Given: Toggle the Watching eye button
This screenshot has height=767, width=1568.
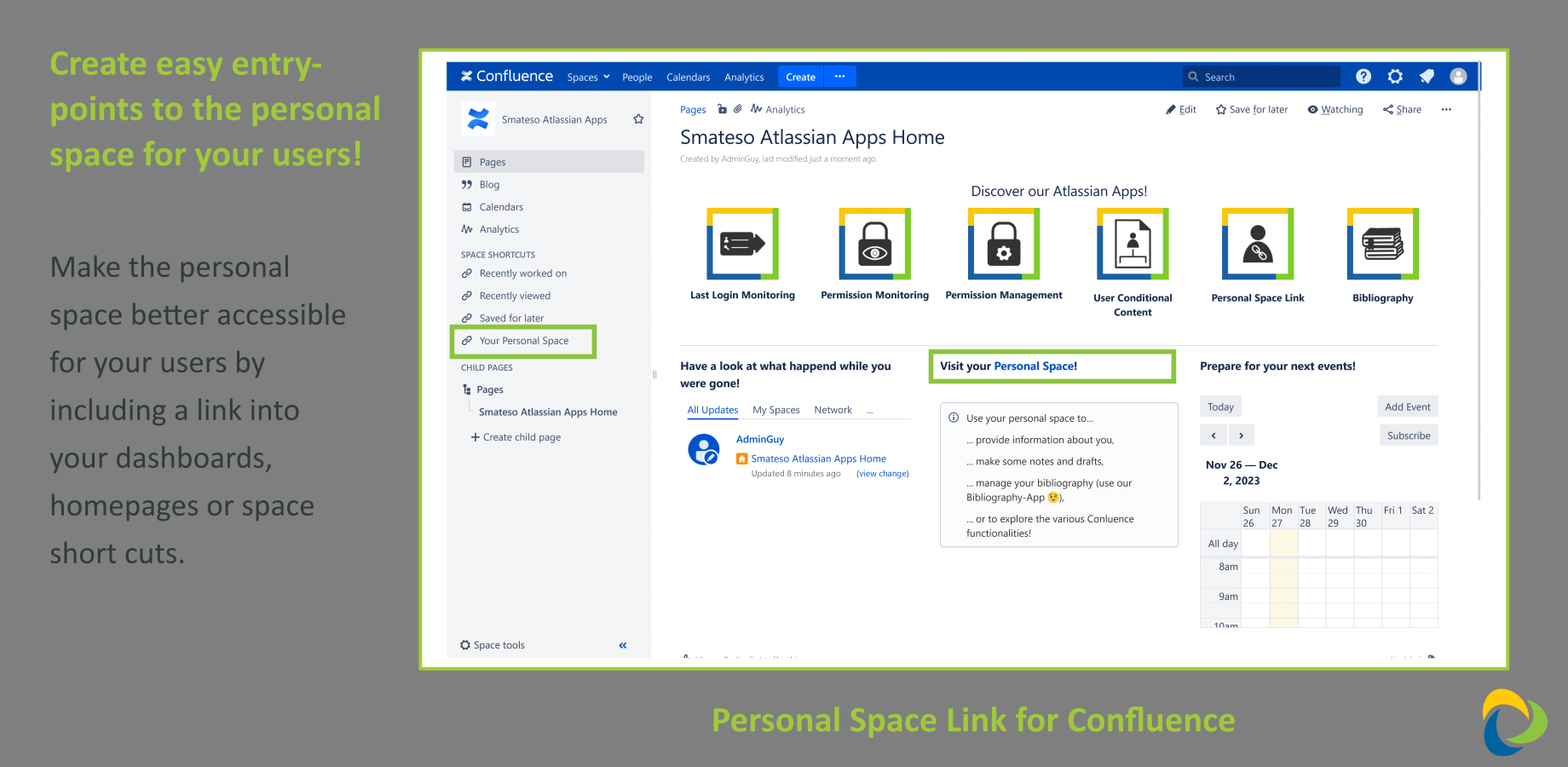Looking at the screenshot, I should pyautogui.click(x=1335, y=110).
